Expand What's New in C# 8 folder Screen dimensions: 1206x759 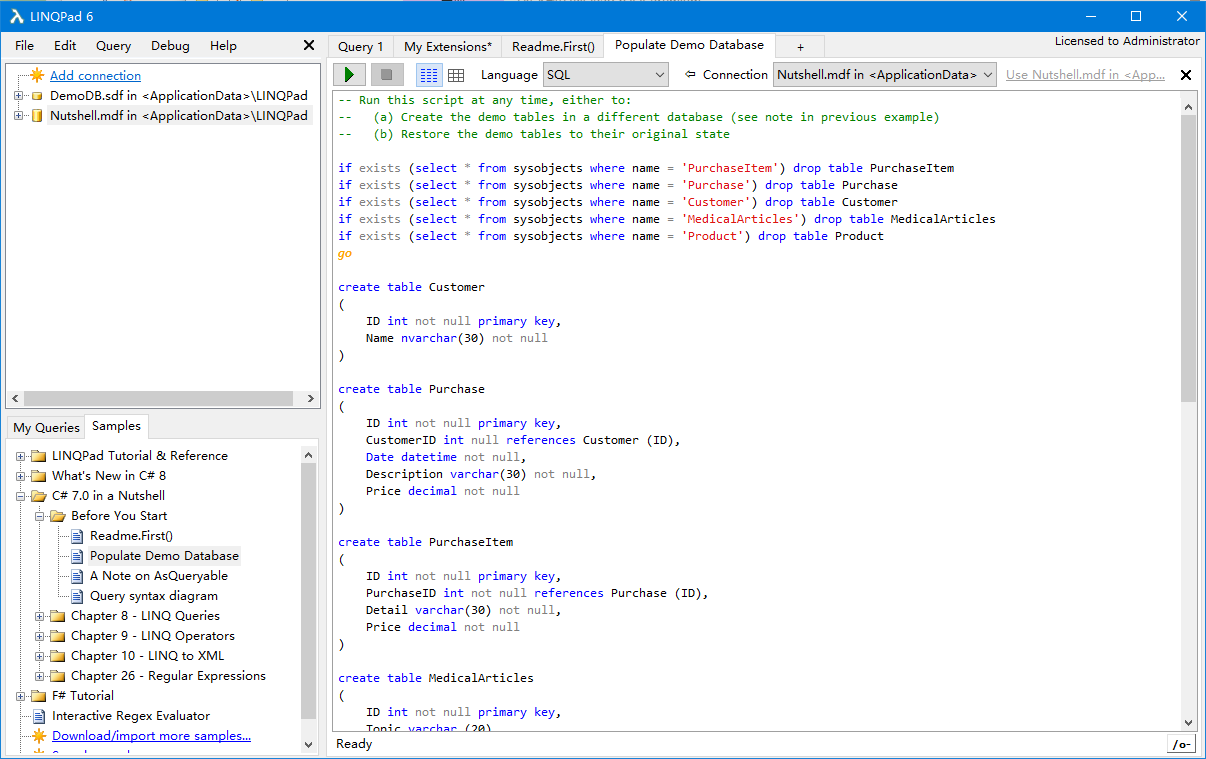click(21, 476)
